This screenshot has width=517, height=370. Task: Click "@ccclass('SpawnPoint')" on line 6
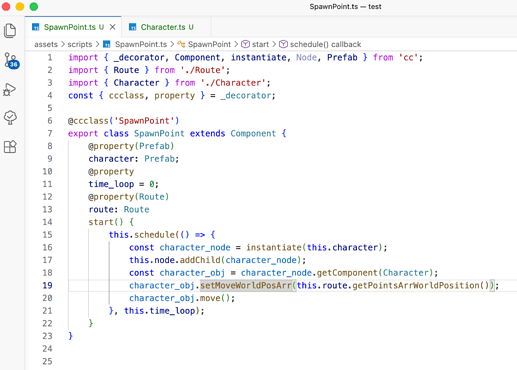[x=123, y=121]
